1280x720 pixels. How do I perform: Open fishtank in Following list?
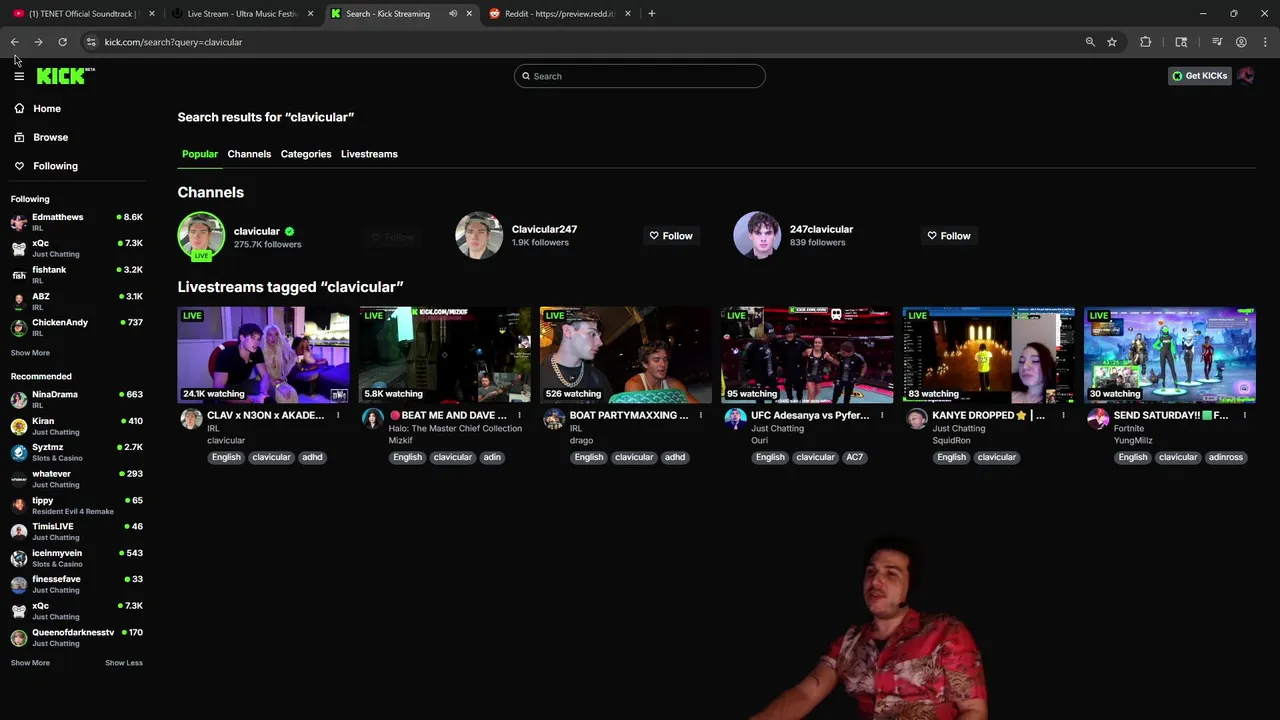(x=77, y=275)
